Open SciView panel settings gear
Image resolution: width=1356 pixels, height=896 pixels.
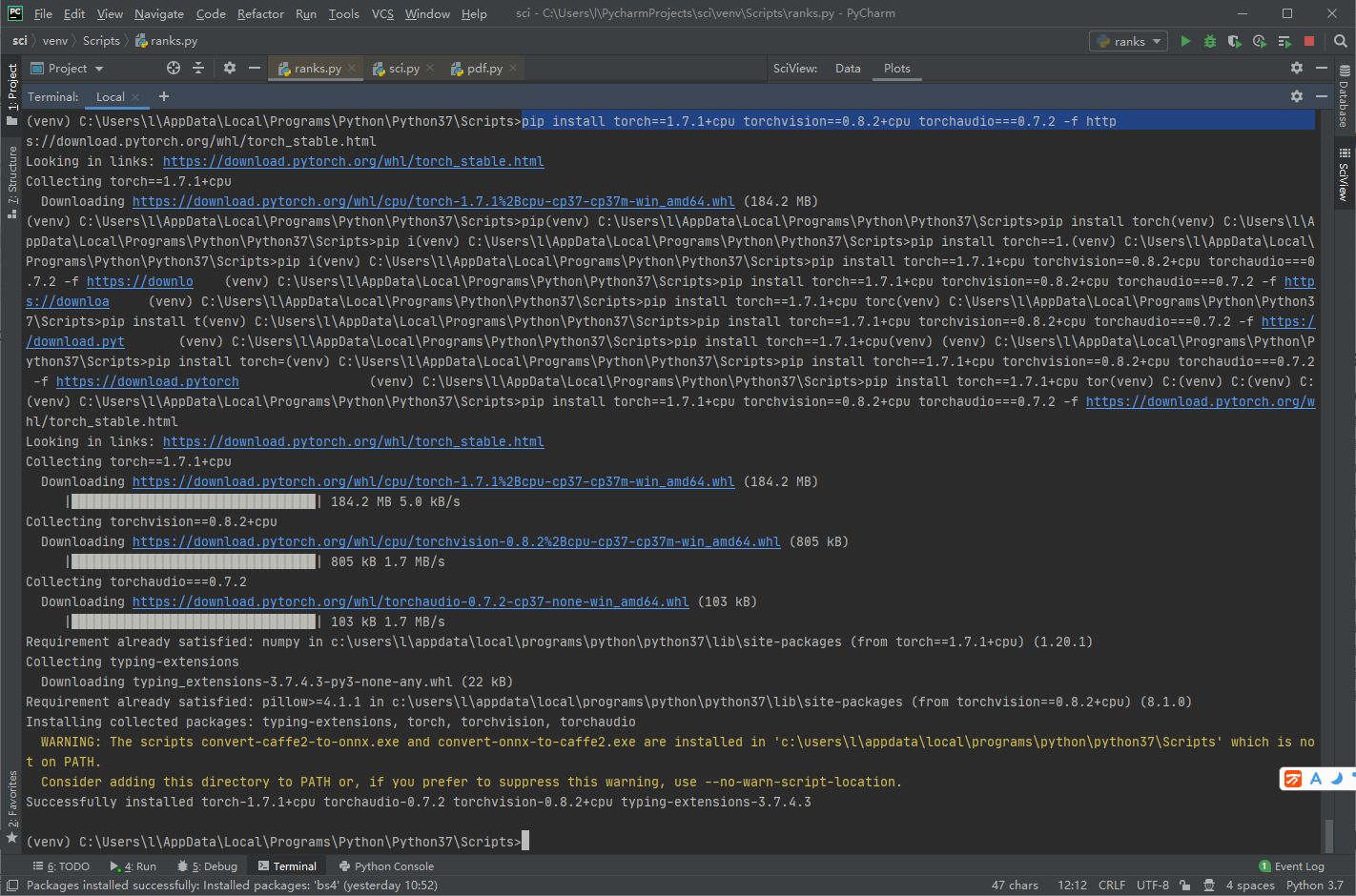coord(1297,68)
